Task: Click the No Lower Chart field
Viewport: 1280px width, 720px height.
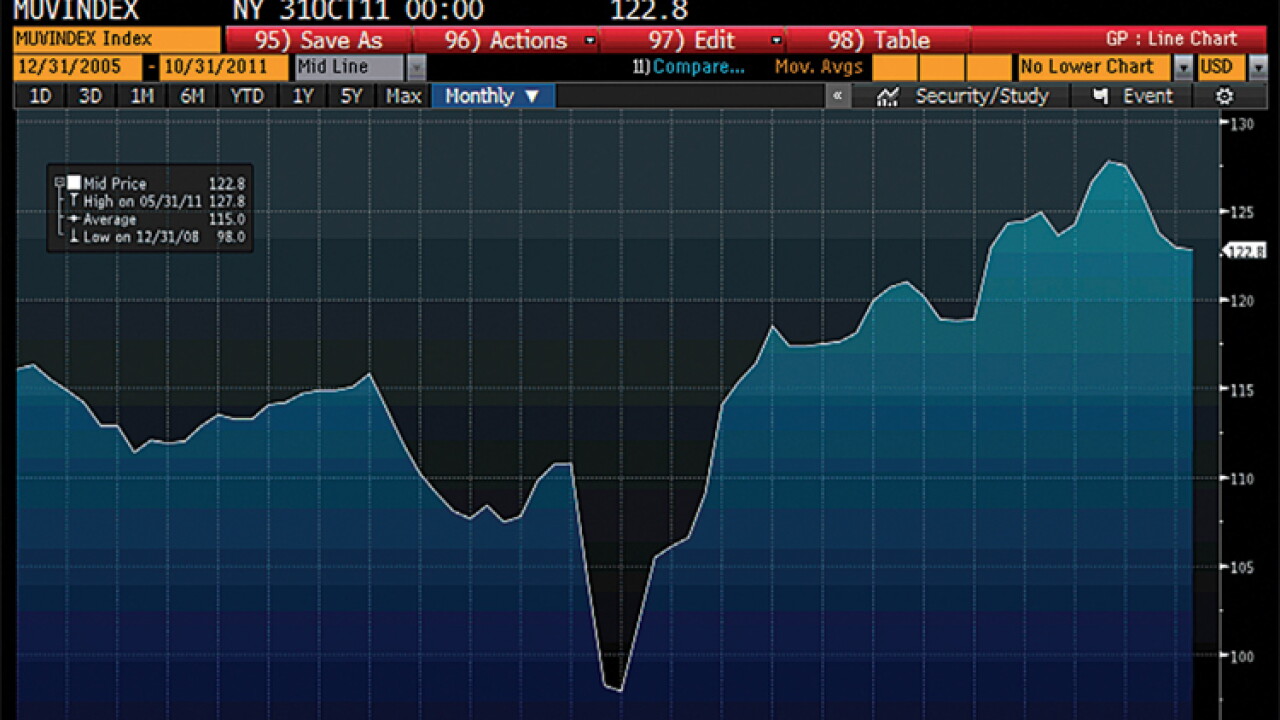Action: (1094, 67)
